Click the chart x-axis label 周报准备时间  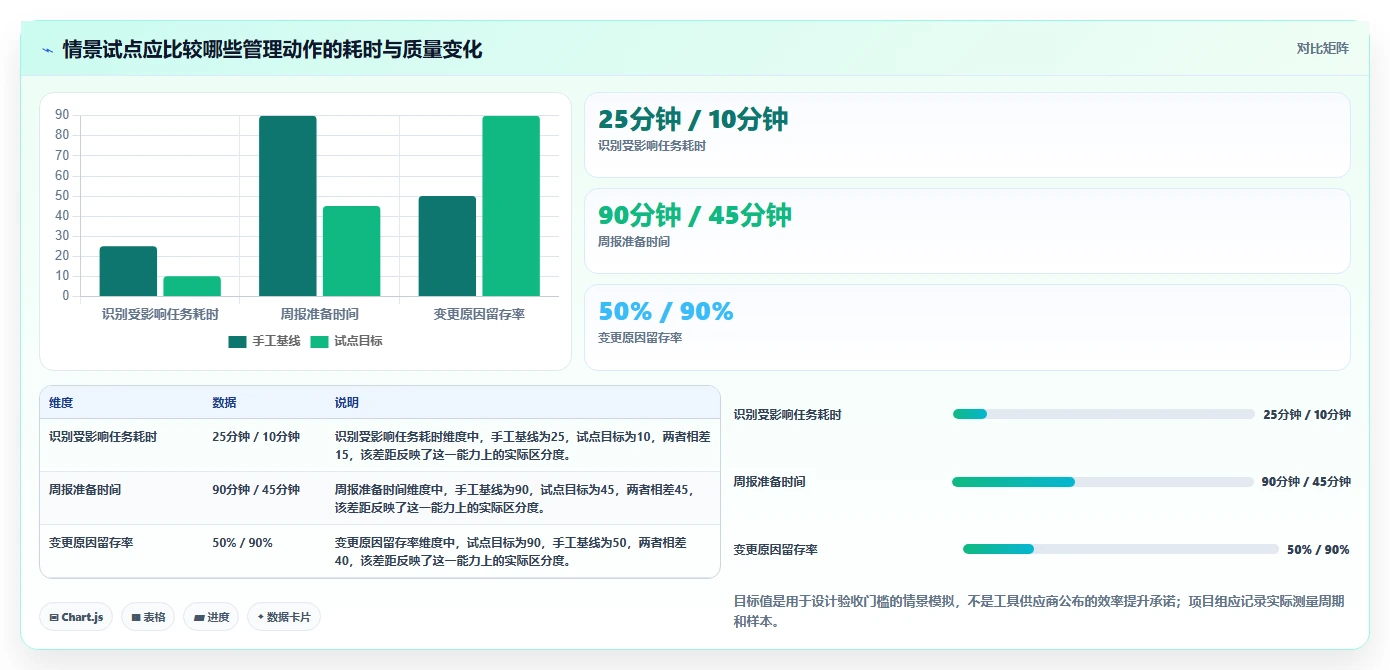[x=319, y=314]
